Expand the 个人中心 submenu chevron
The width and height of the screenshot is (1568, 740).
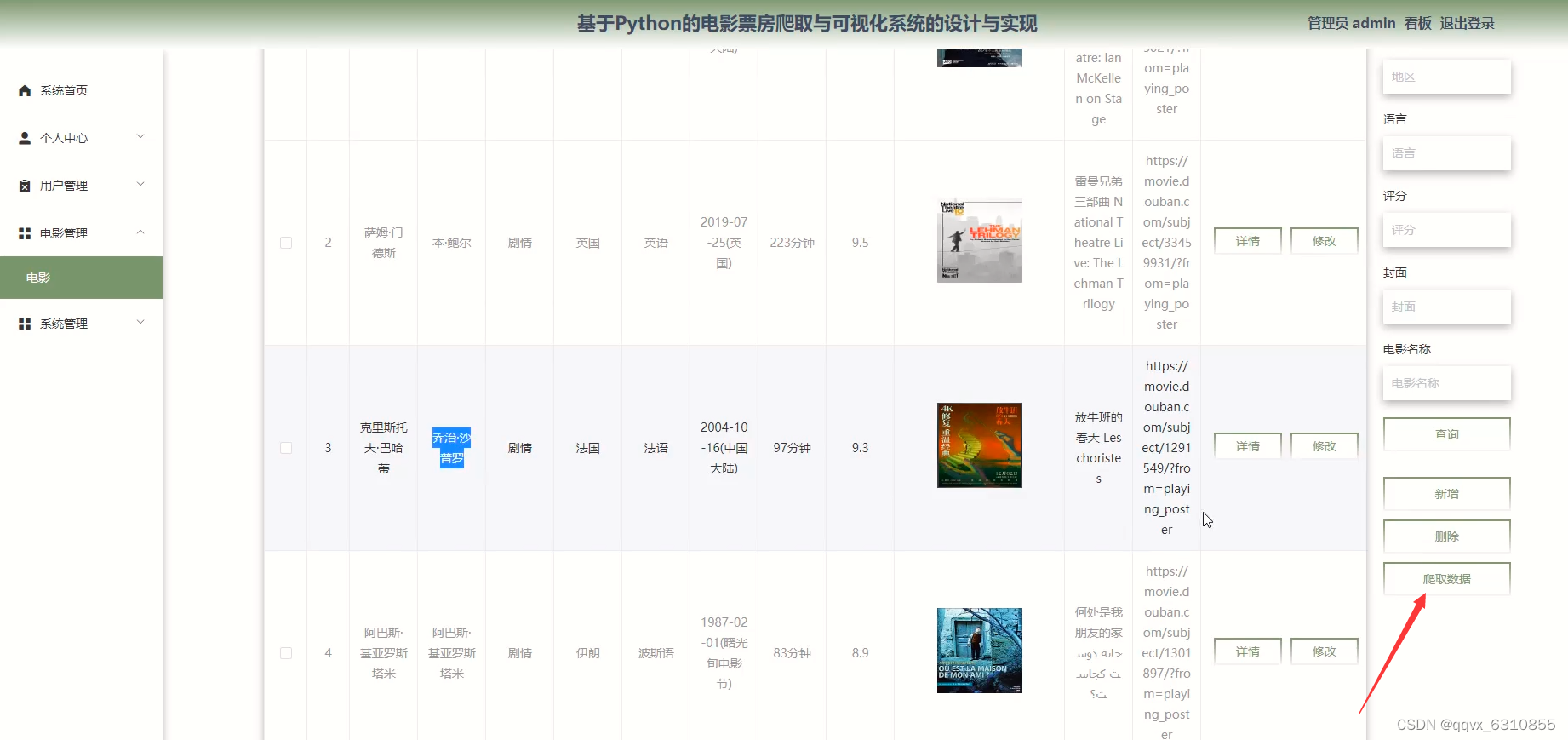click(x=140, y=136)
